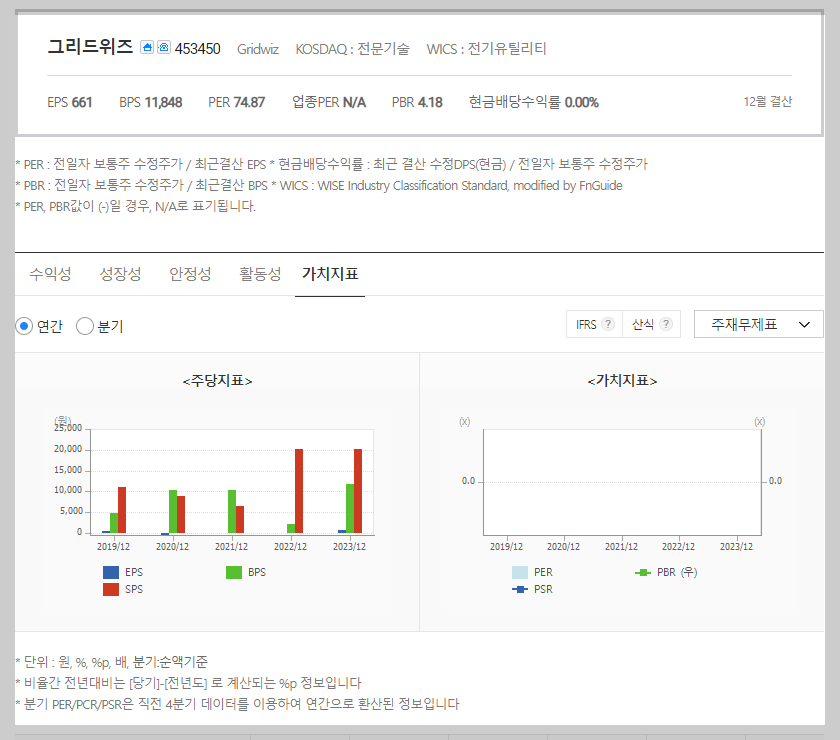
Task: Click the 산식 button
Action: tap(651, 324)
